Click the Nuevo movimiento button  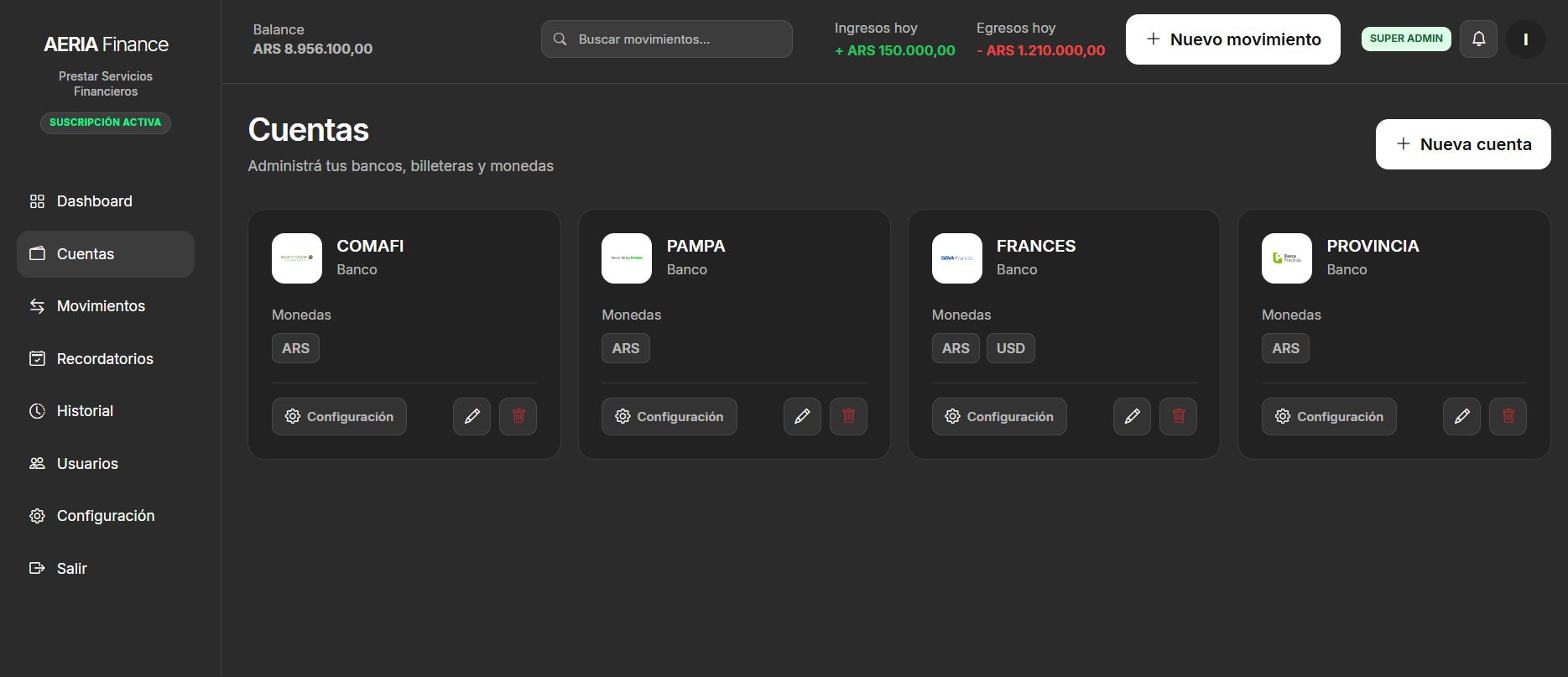tap(1233, 39)
